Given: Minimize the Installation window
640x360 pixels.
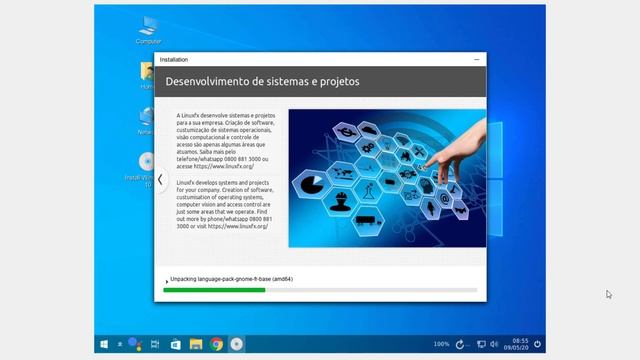Looking at the screenshot, I should pos(476,60).
